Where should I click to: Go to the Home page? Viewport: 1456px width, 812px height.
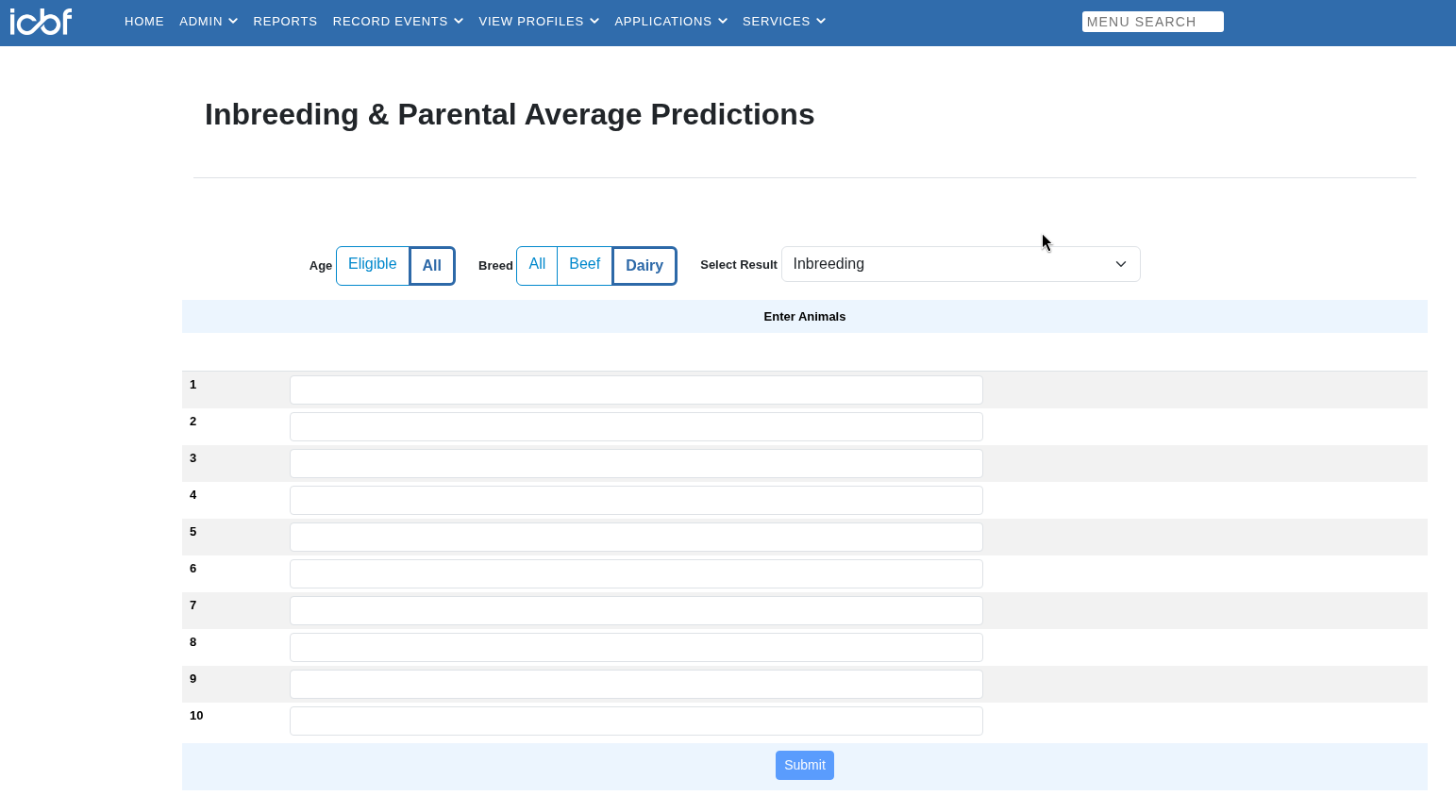point(144,21)
